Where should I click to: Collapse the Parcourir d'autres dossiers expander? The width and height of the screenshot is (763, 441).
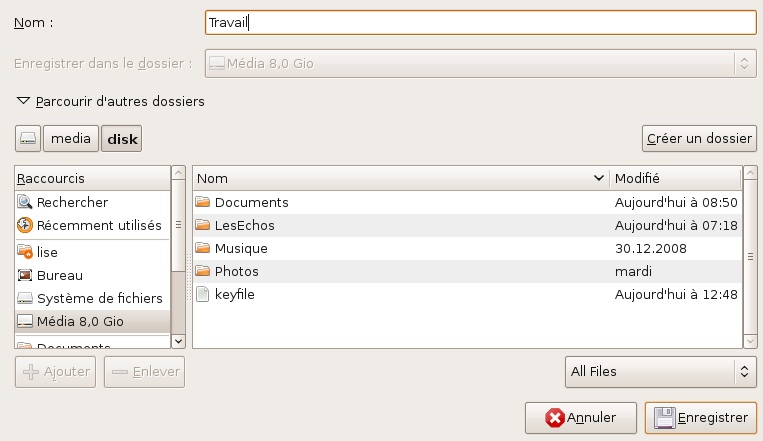(x=23, y=101)
